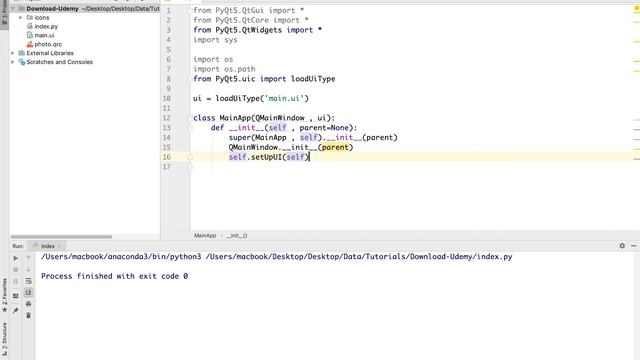Click the Print console output icon
This screenshot has height=360, width=640.
(28, 304)
